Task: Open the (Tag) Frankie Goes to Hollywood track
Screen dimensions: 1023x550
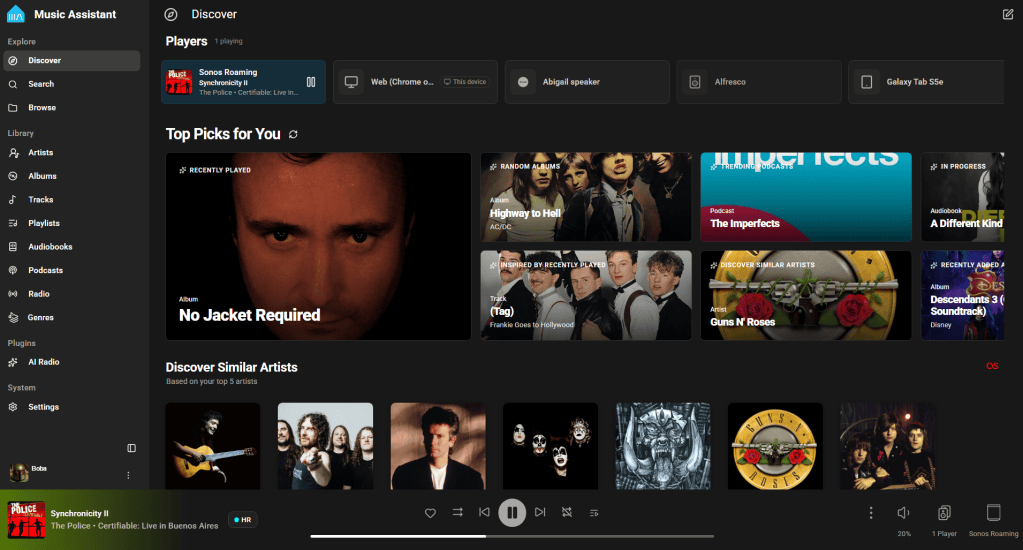Action: point(586,296)
